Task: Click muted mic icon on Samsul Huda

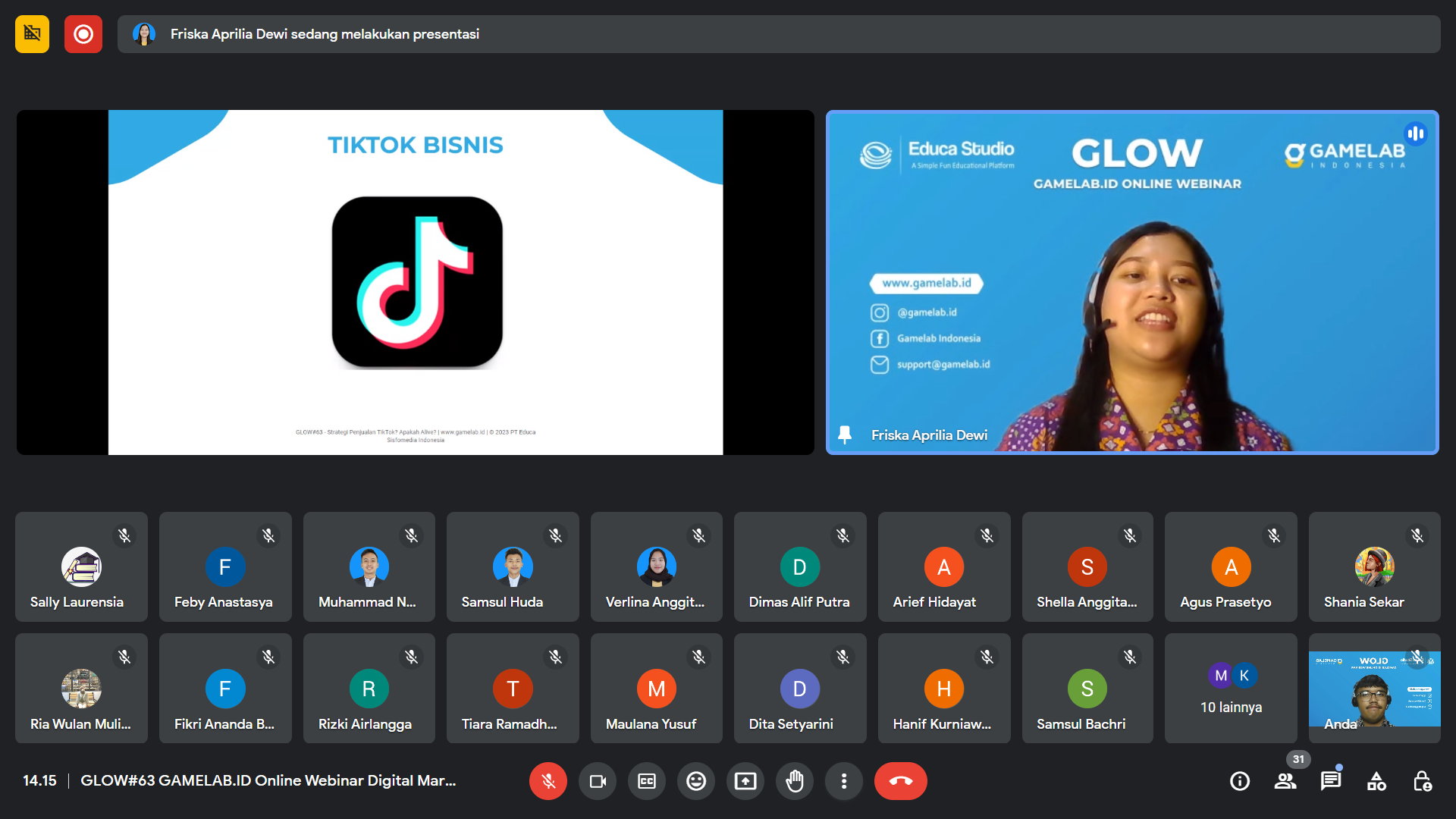Action: click(x=556, y=535)
